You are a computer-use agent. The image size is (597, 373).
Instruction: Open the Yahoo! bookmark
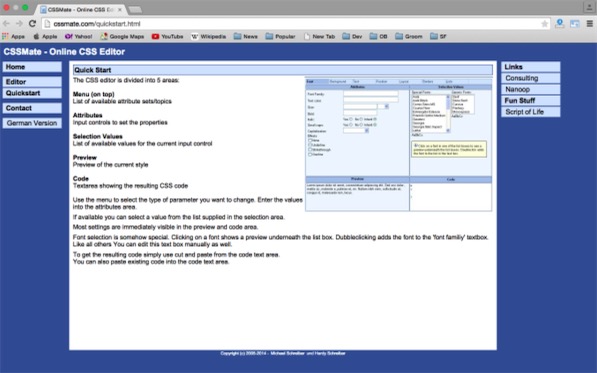[x=78, y=37]
